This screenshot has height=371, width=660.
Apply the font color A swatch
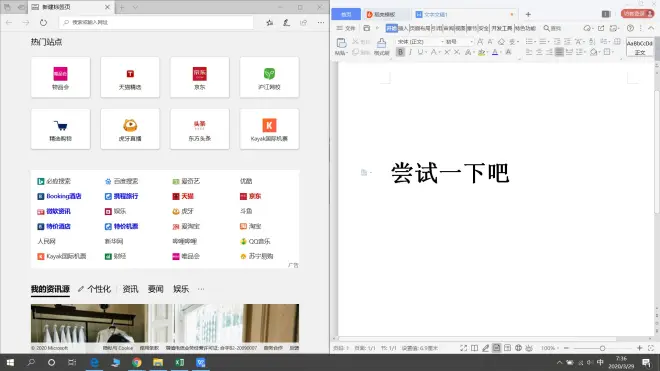click(495, 52)
